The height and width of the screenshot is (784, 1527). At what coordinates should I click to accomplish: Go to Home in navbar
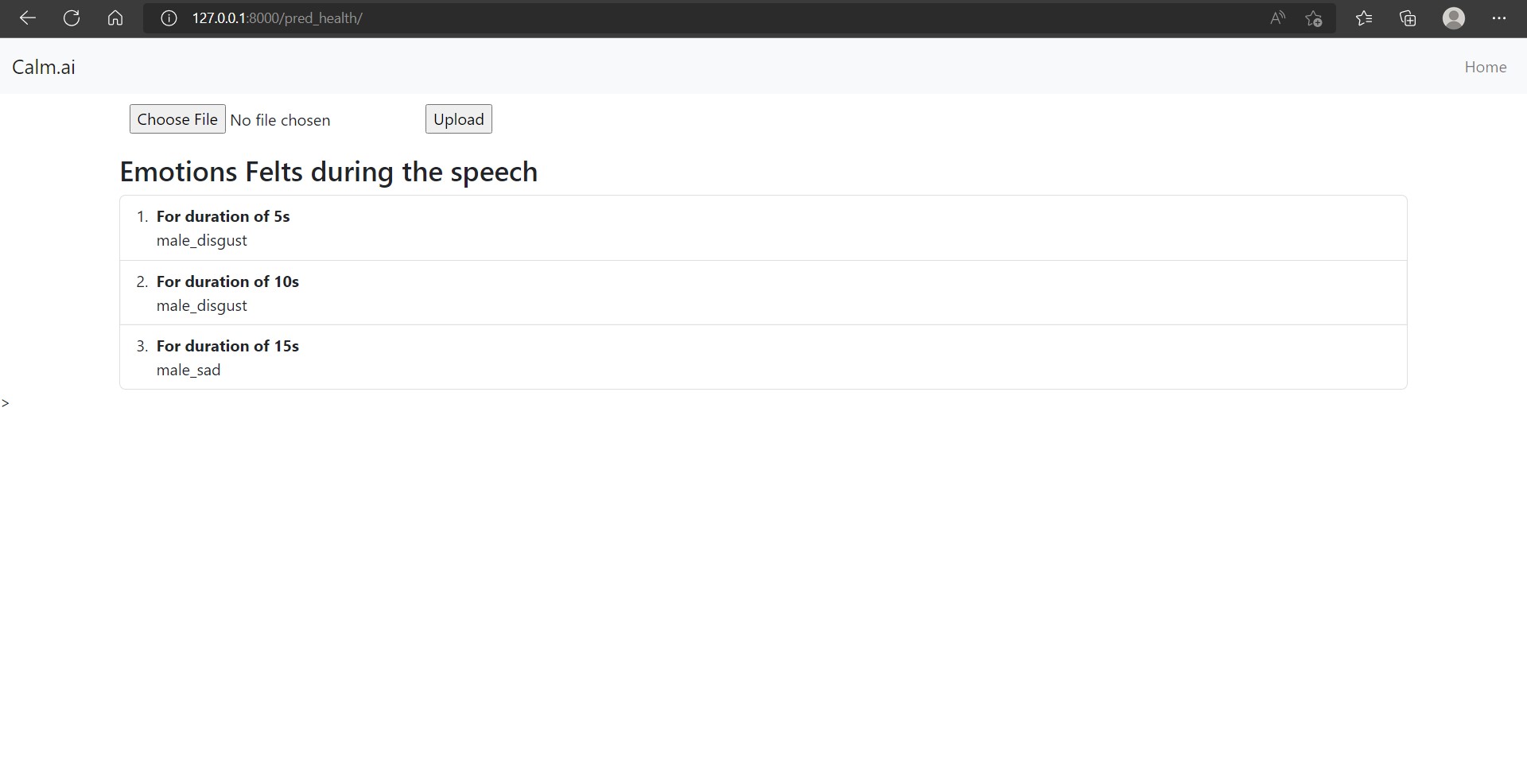[x=1486, y=67]
